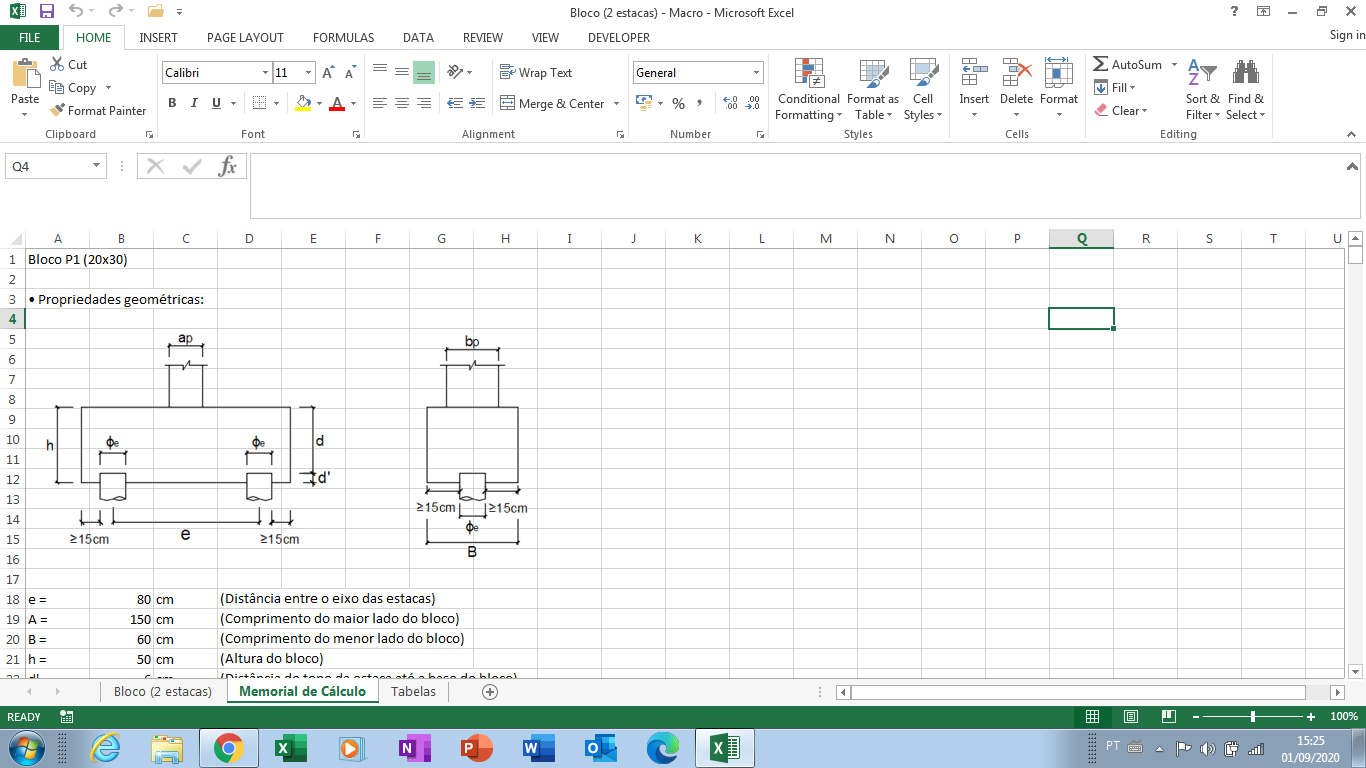The image size is (1366, 768).
Task: Apply the red Font Color
Action: point(337,103)
